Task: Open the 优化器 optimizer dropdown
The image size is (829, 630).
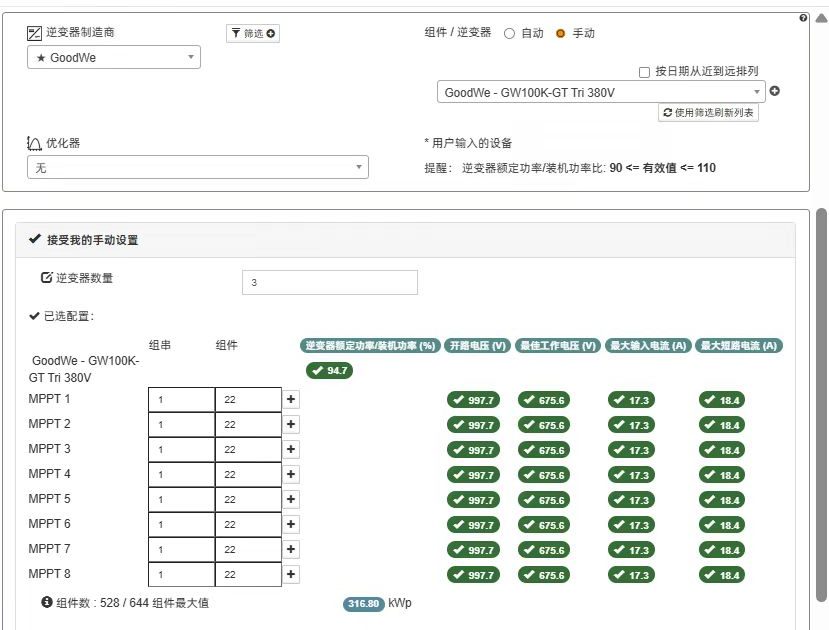Action: pyautogui.click(x=198, y=167)
